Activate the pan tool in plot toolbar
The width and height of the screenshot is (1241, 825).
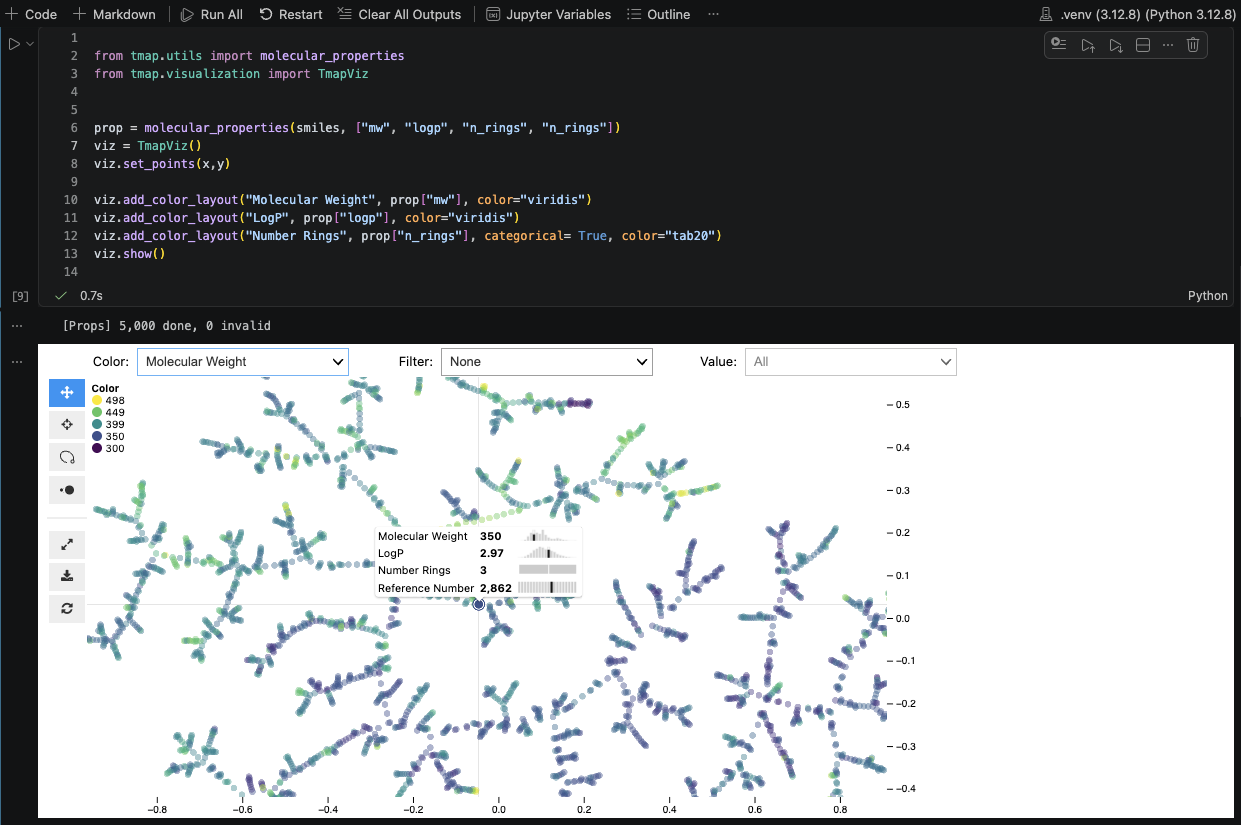point(67,393)
